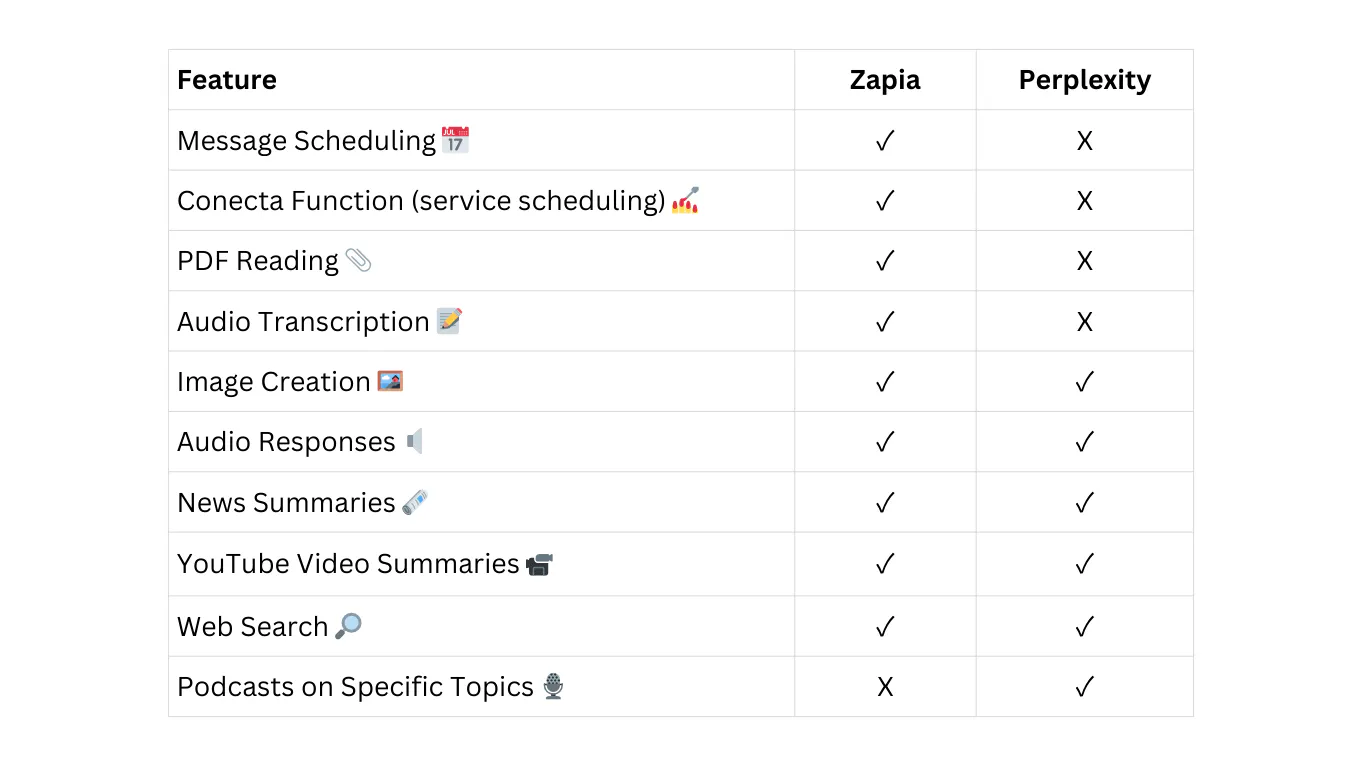Click the Zapia column header
The height and width of the screenshot is (766, 1362).
[x=885, y=80]
